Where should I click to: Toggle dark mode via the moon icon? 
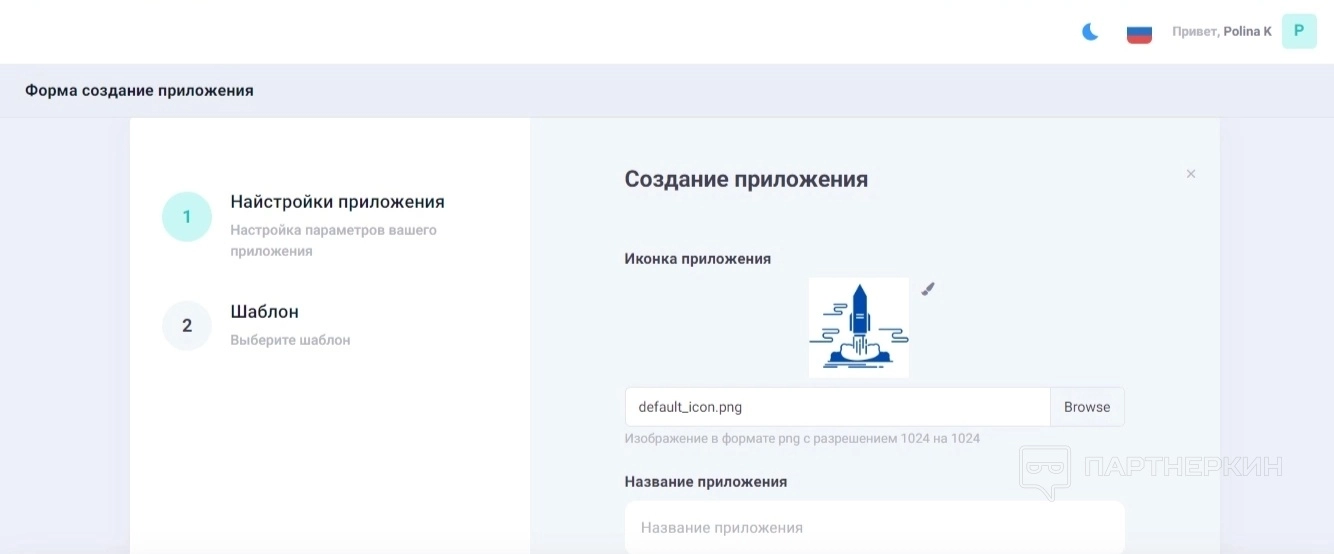pyautogui.click(x=1090, y=32)
